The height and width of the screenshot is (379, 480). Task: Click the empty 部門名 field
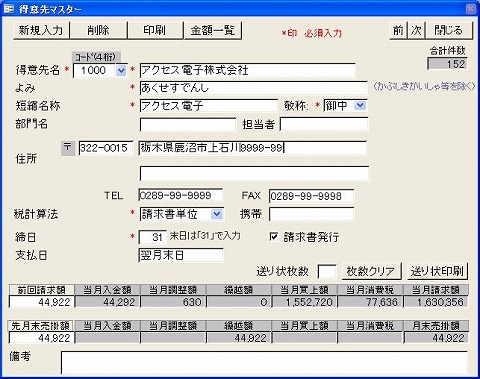[x=188, y=124]
